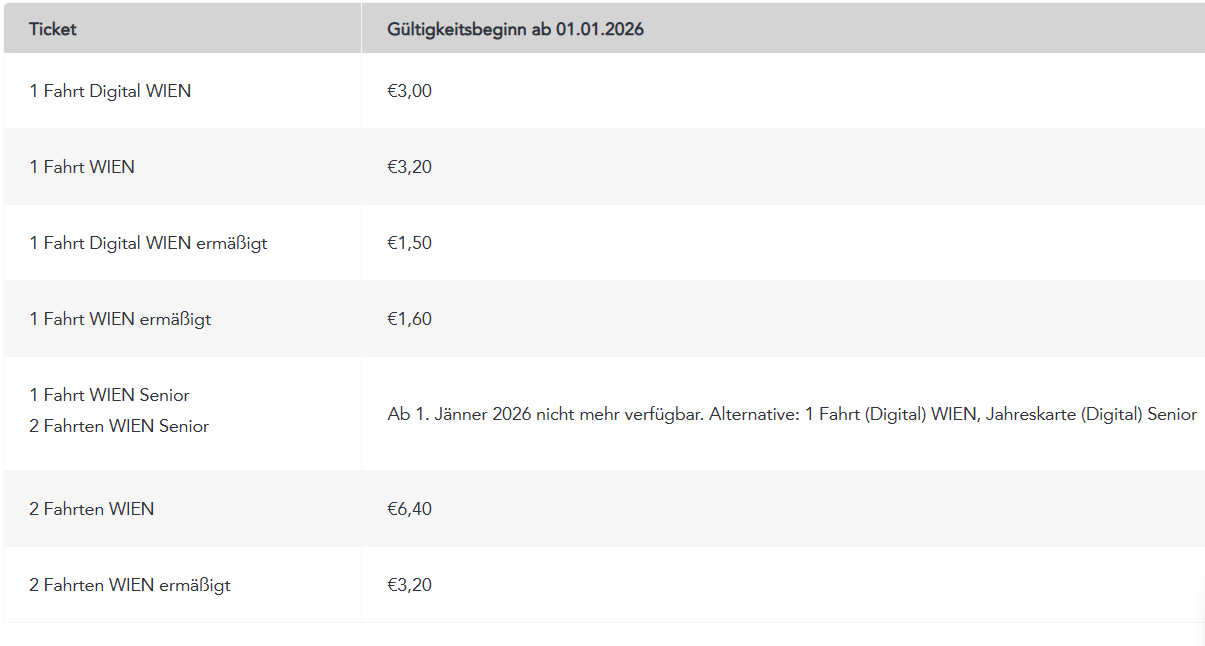
Task: Click 'Jahreskarte (Digital) Senior' in the note
Action: pyautogui.click(x=1091, y=414)
